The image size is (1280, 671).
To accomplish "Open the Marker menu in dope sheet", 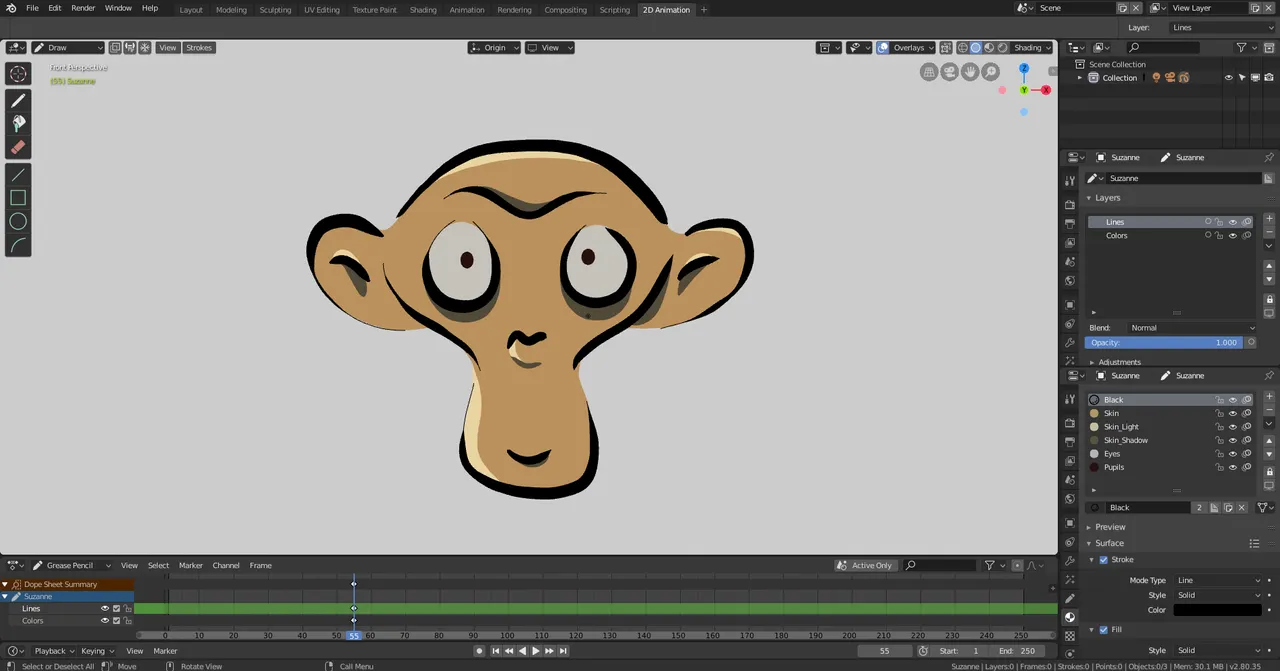I will coord(191,566).
